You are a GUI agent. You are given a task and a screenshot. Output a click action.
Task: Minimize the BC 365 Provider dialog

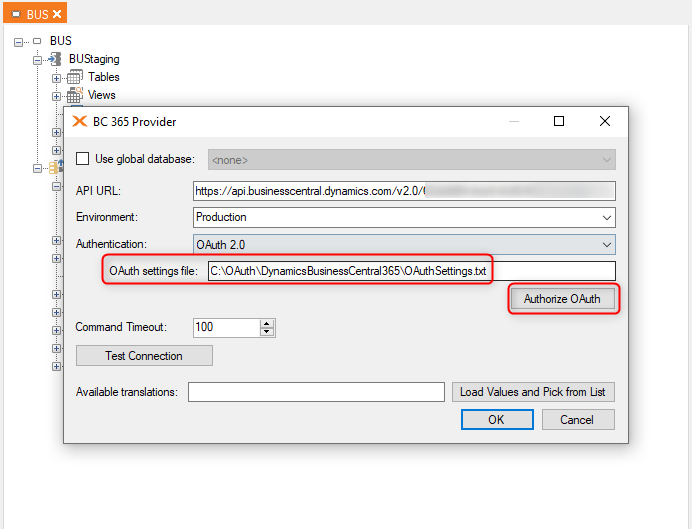click(514, 121)
